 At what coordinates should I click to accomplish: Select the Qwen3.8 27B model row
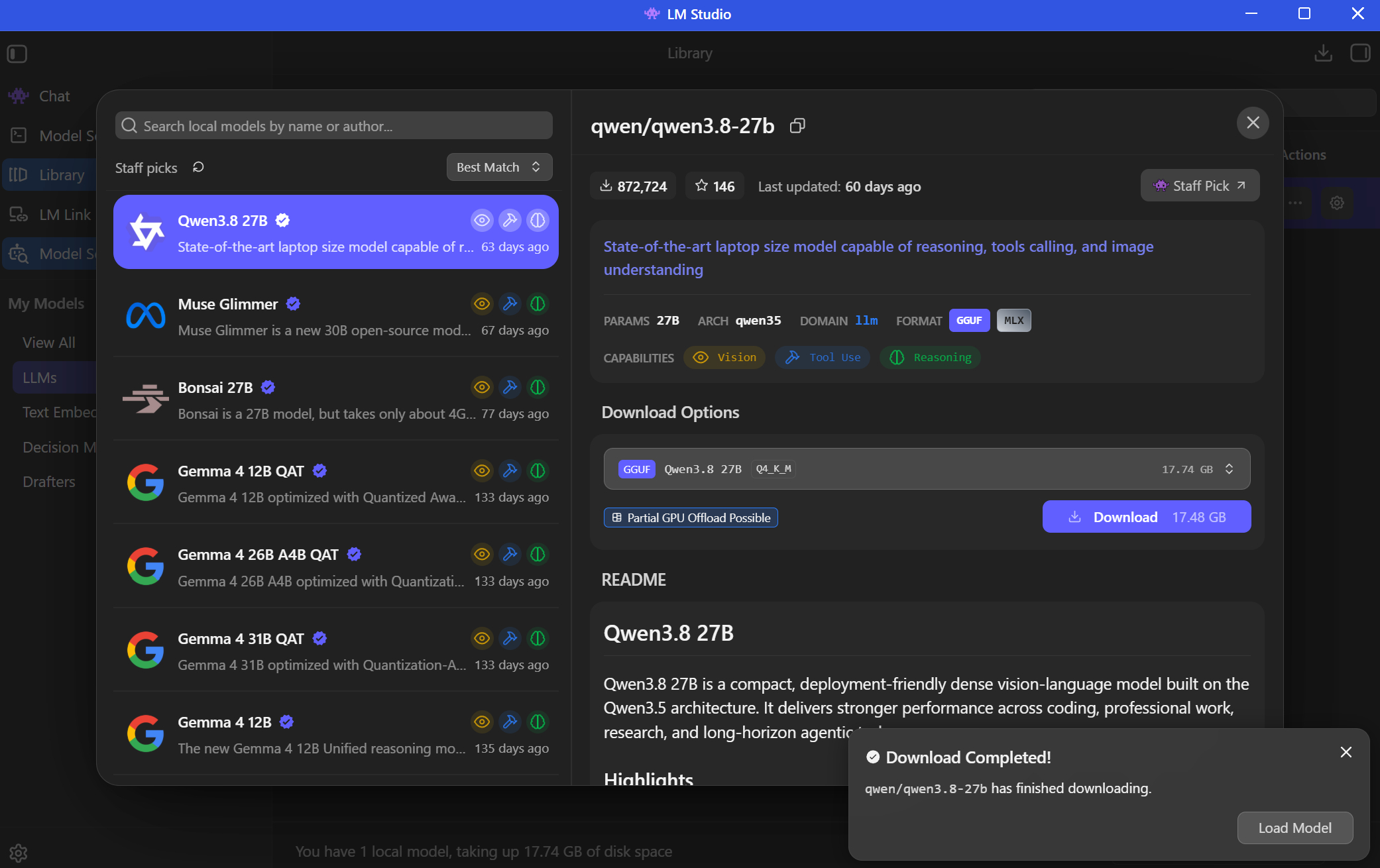tap(335, 232)
